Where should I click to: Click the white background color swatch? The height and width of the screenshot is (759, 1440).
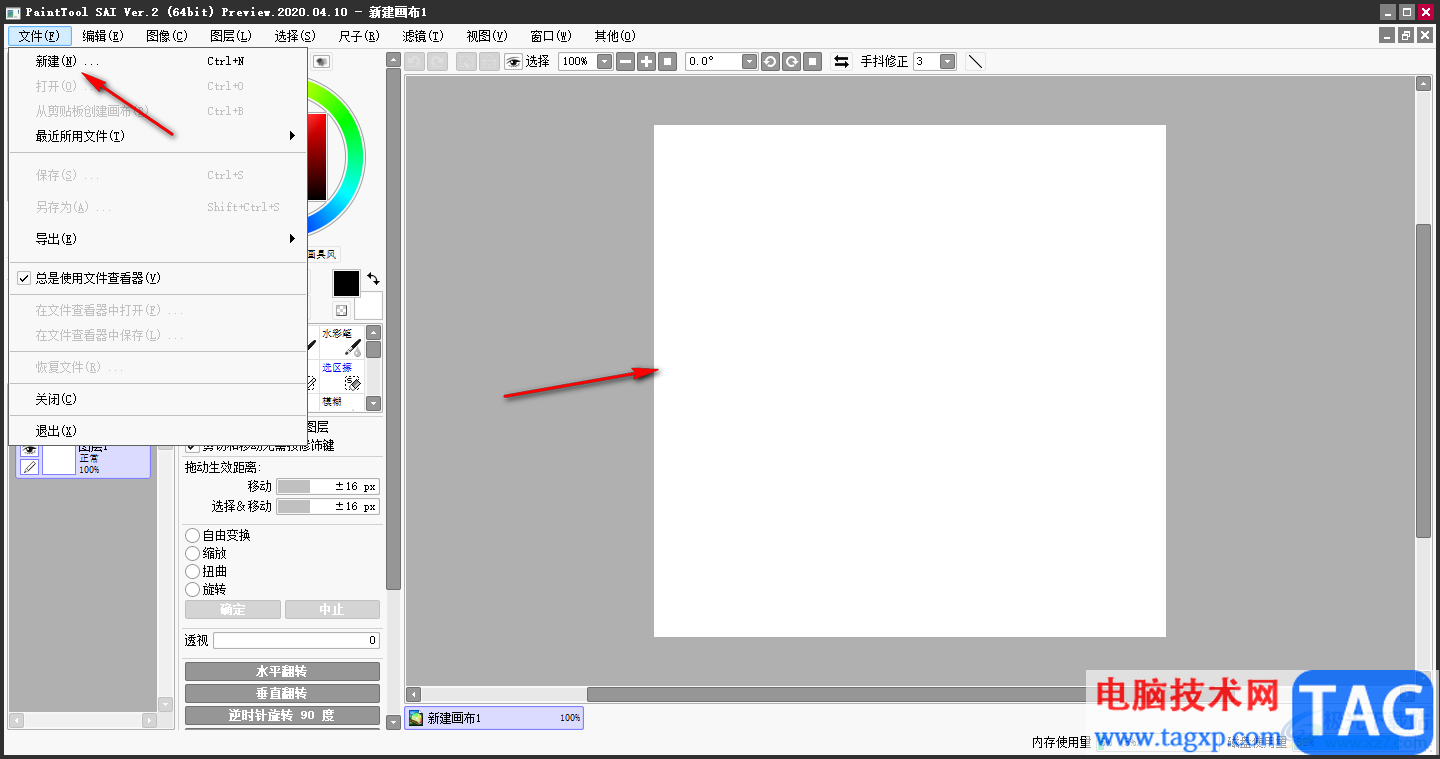point(371,306)
